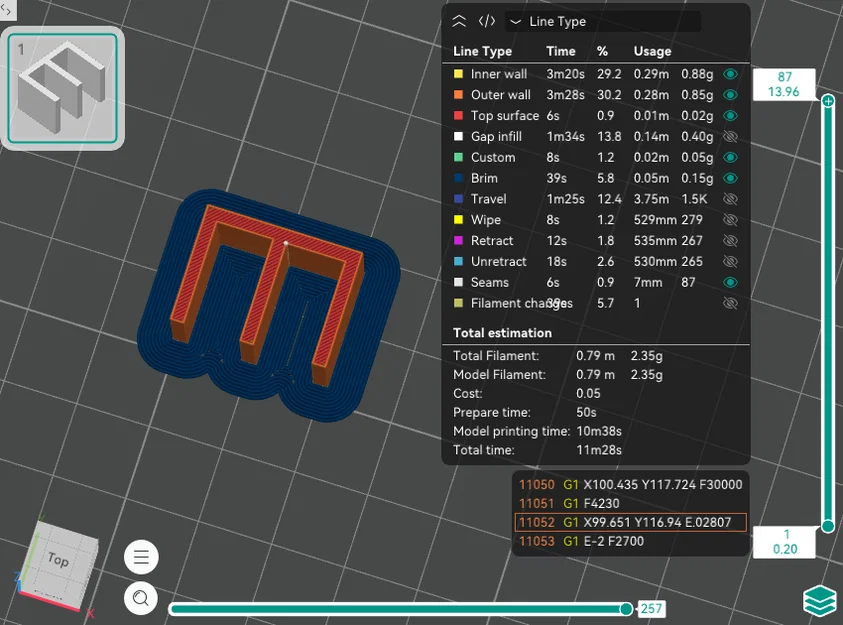Click the white seam marker on model

[285, 243]
